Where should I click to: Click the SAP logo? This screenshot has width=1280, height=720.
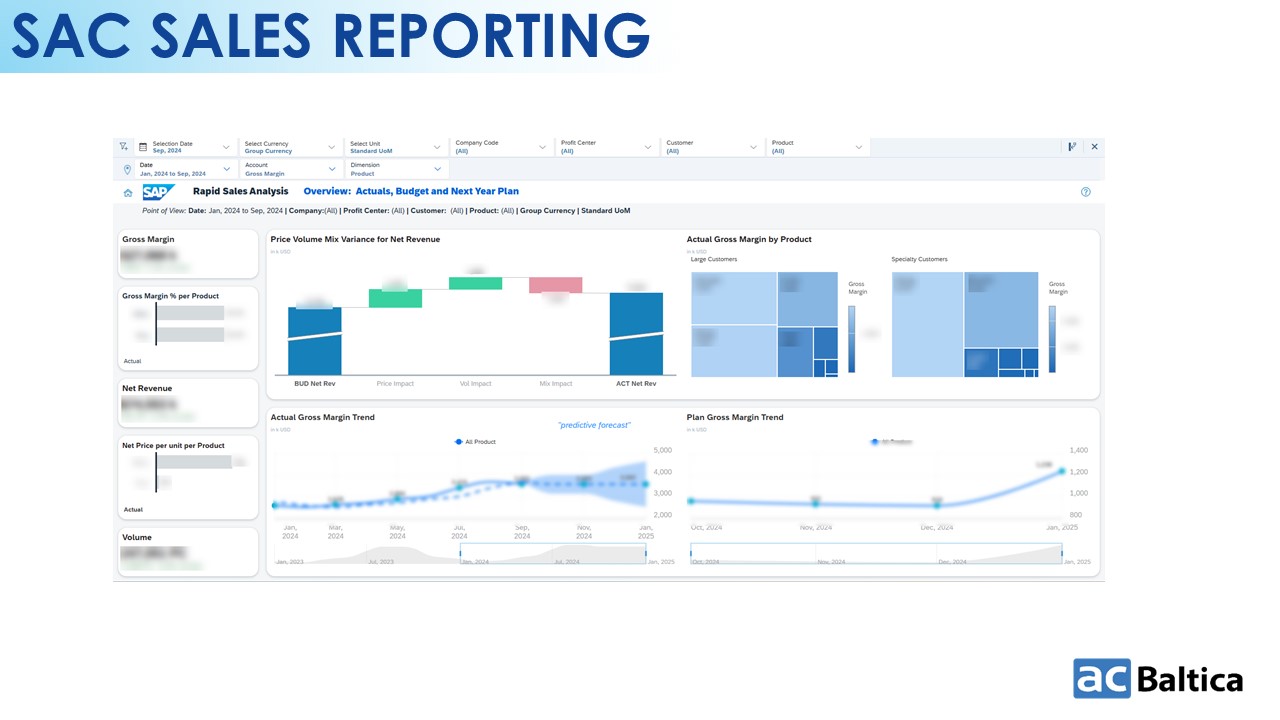click(158, 192)
